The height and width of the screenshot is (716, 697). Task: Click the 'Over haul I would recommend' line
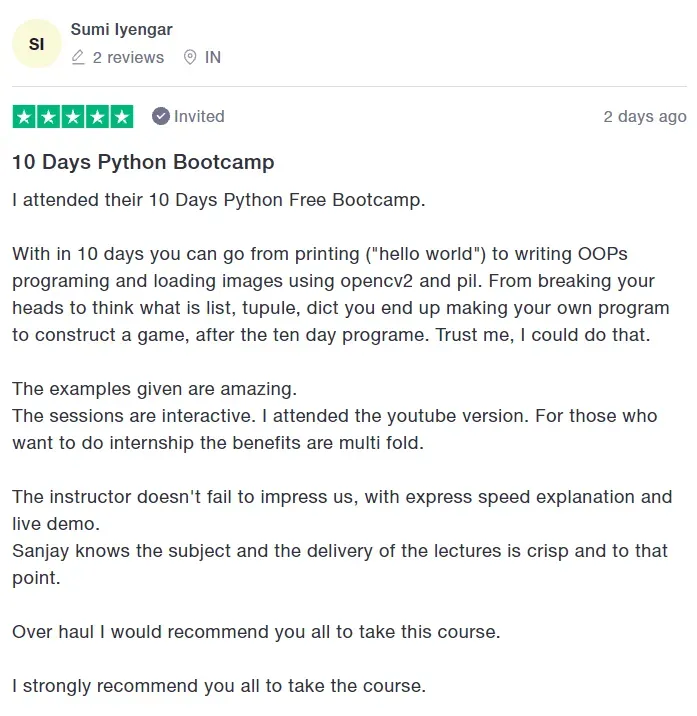pos(256,632)
